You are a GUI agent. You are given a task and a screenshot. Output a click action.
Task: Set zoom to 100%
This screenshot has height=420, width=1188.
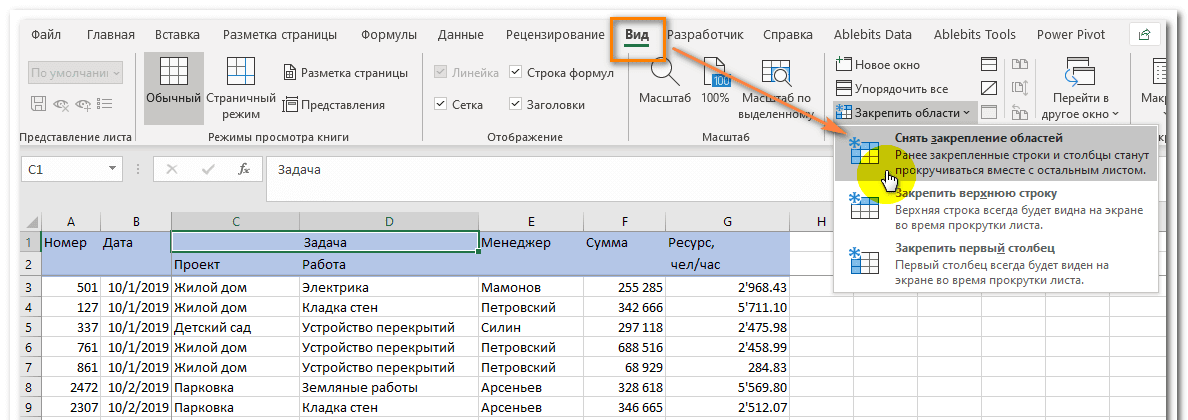714,81
